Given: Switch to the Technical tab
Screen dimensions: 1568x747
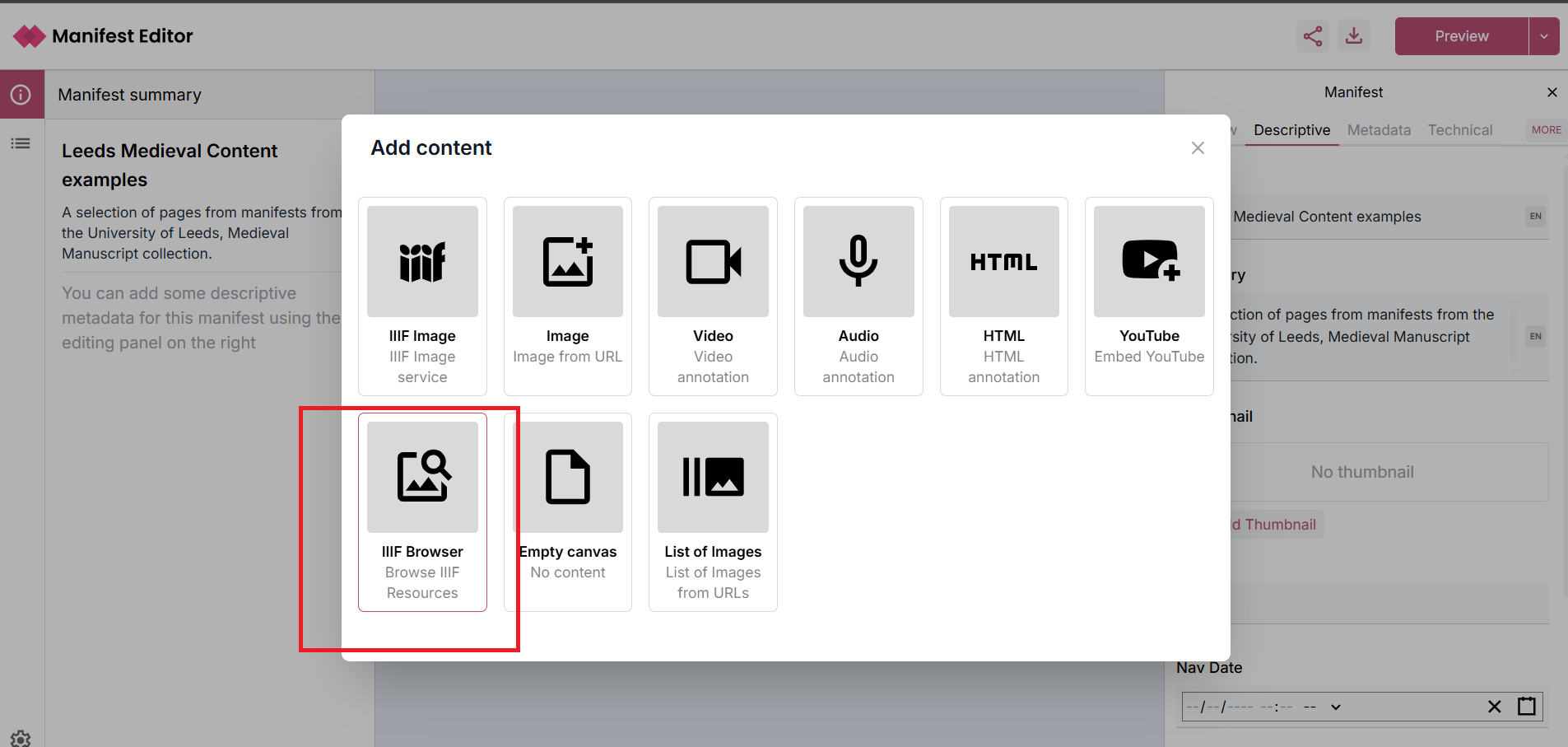Looking at the screenshot, I should (x=1459, y=130).
